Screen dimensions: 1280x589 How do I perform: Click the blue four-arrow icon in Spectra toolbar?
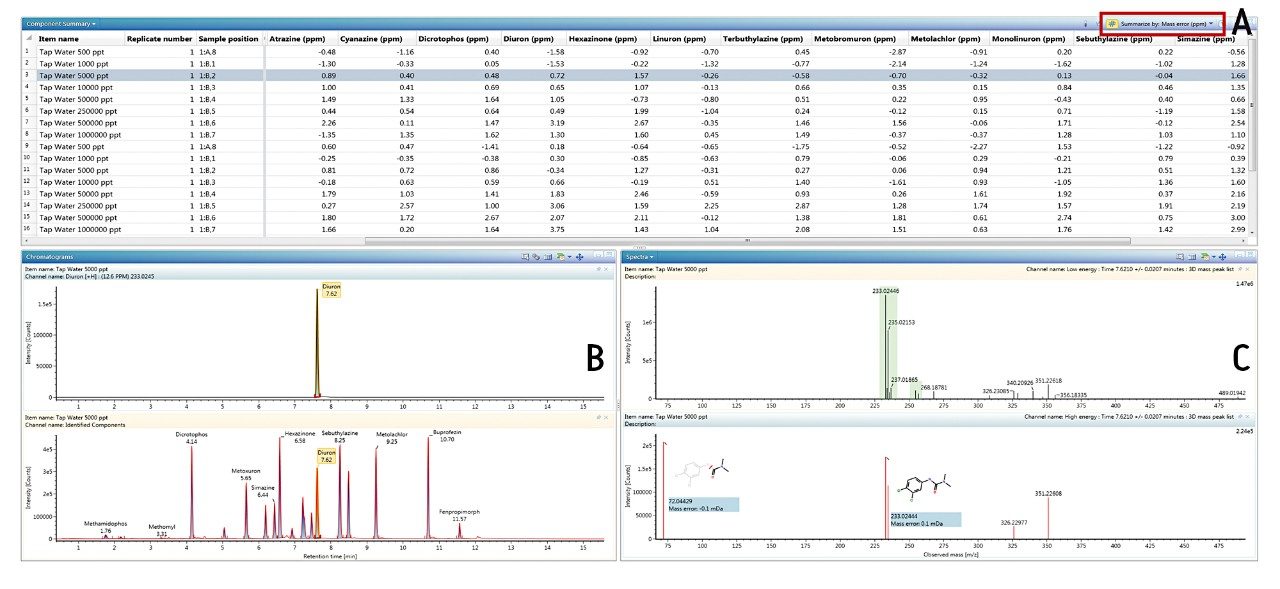click(x=1220, y=257)
